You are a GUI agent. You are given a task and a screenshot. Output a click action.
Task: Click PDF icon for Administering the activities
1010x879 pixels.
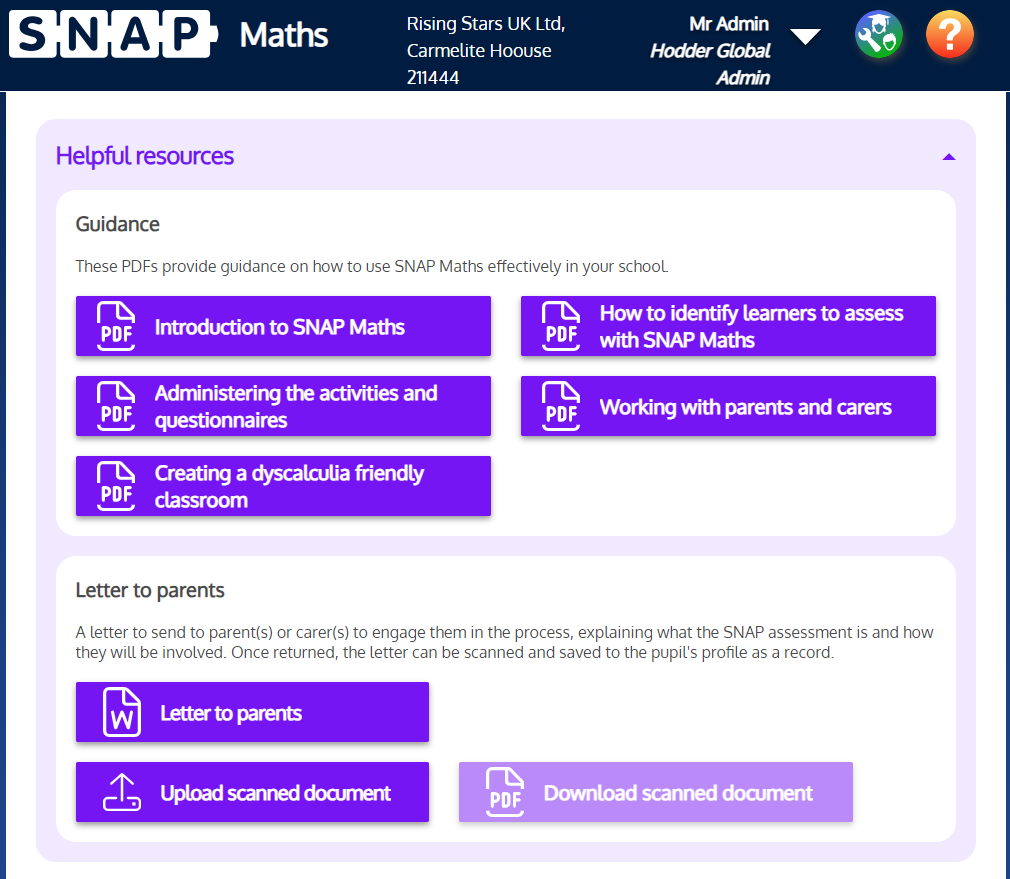117,406
